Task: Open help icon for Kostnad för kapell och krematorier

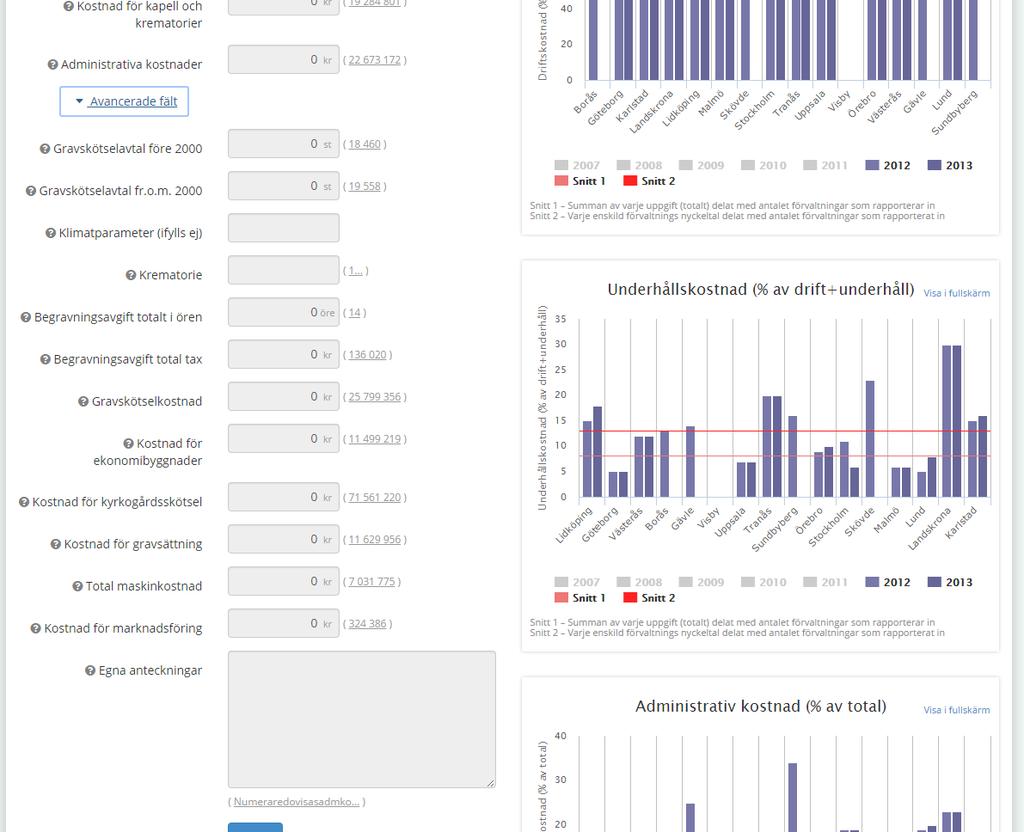Action: pyautogui.click(x=69, y=7)
